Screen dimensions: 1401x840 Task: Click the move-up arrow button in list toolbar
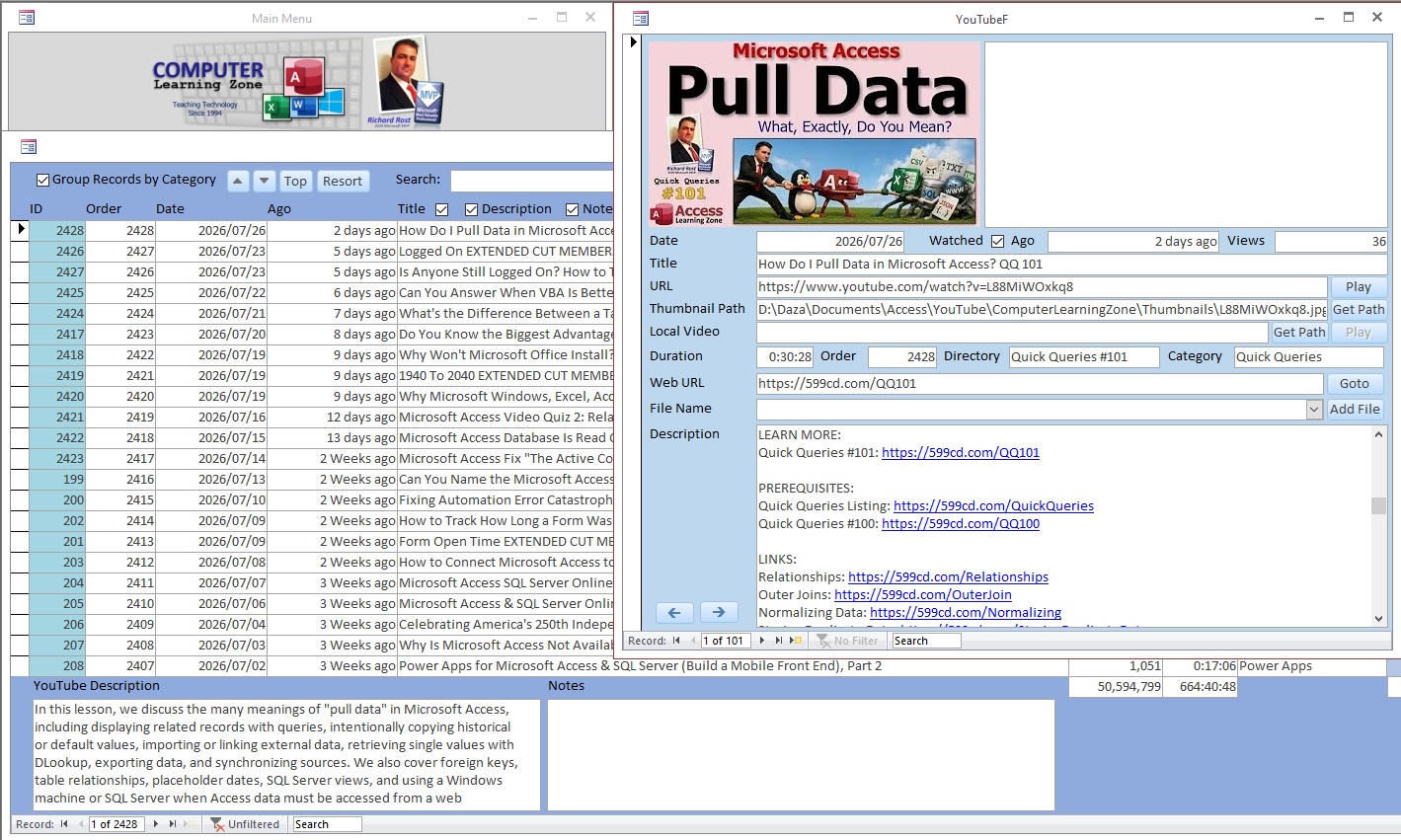[x=238, y=181]
